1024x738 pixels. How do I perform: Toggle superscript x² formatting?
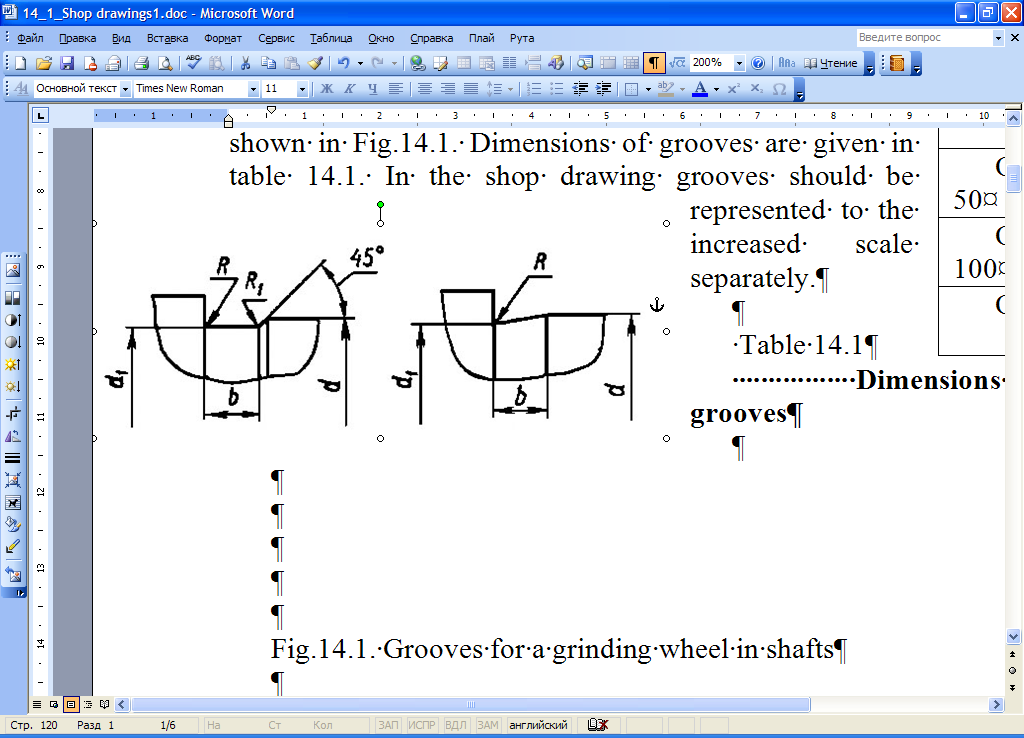pos(733,89)
